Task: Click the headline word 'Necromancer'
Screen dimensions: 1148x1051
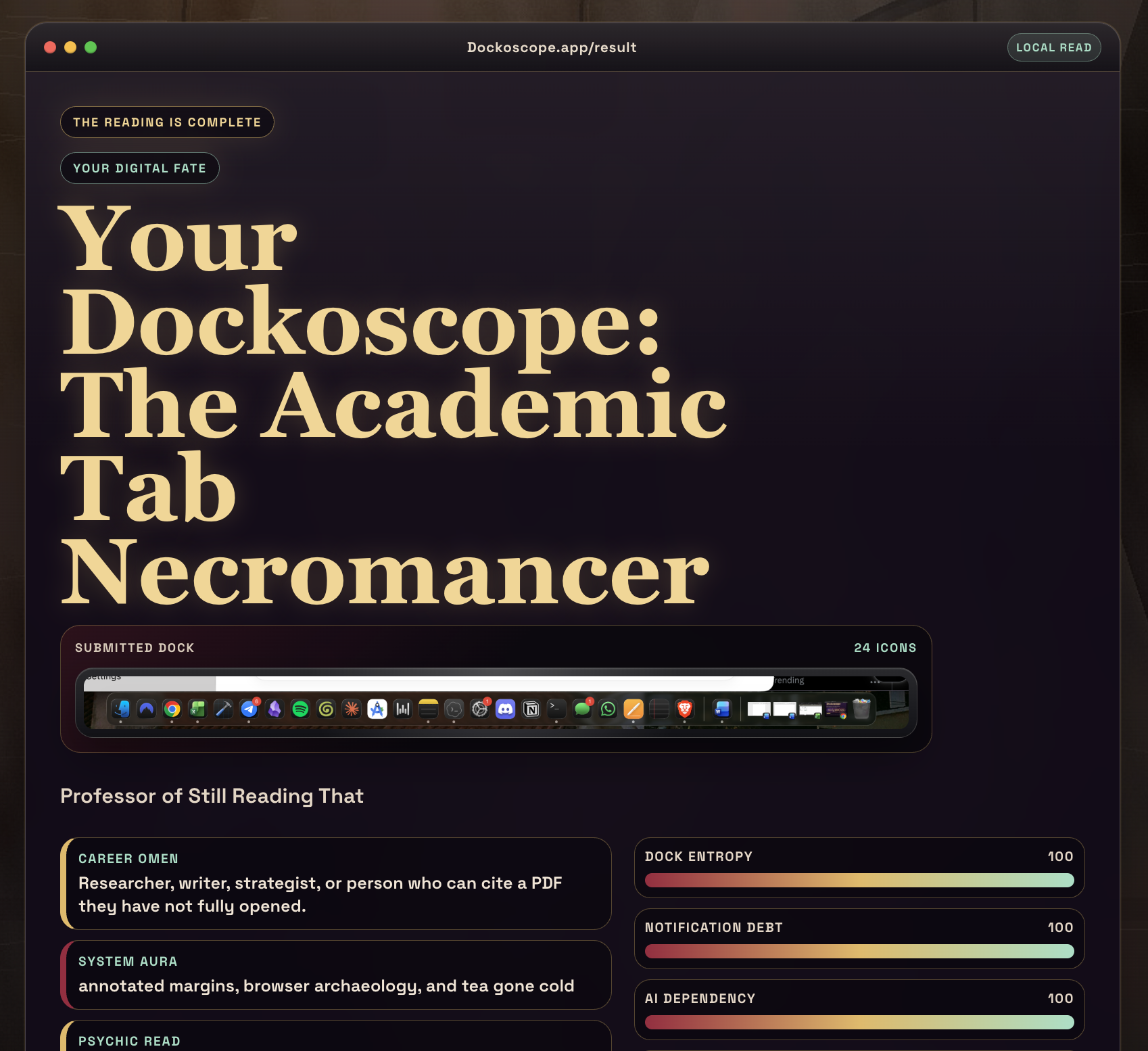Action: tap(385, 572)
